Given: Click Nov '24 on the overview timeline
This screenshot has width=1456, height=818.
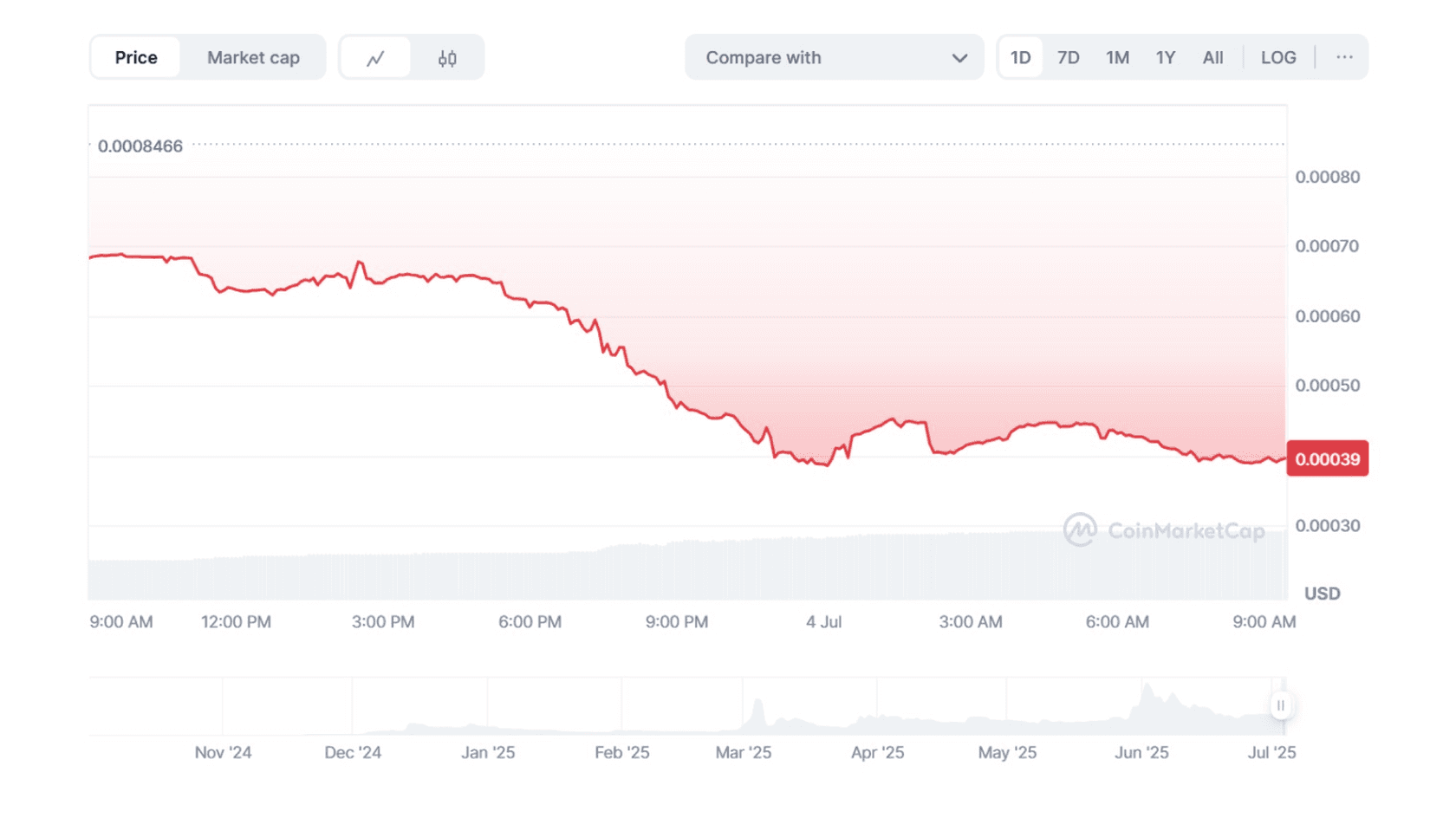Looking at the screenshot, I should point(223,753).
